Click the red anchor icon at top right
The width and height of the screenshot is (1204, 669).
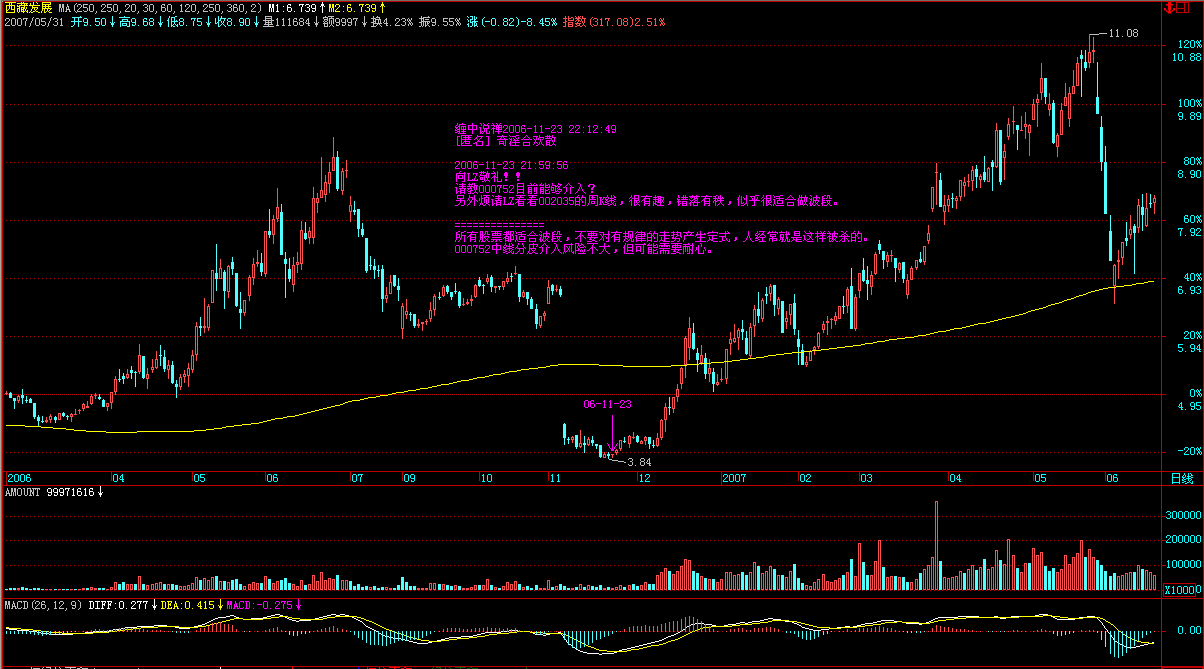click(x=1169, y=8)
